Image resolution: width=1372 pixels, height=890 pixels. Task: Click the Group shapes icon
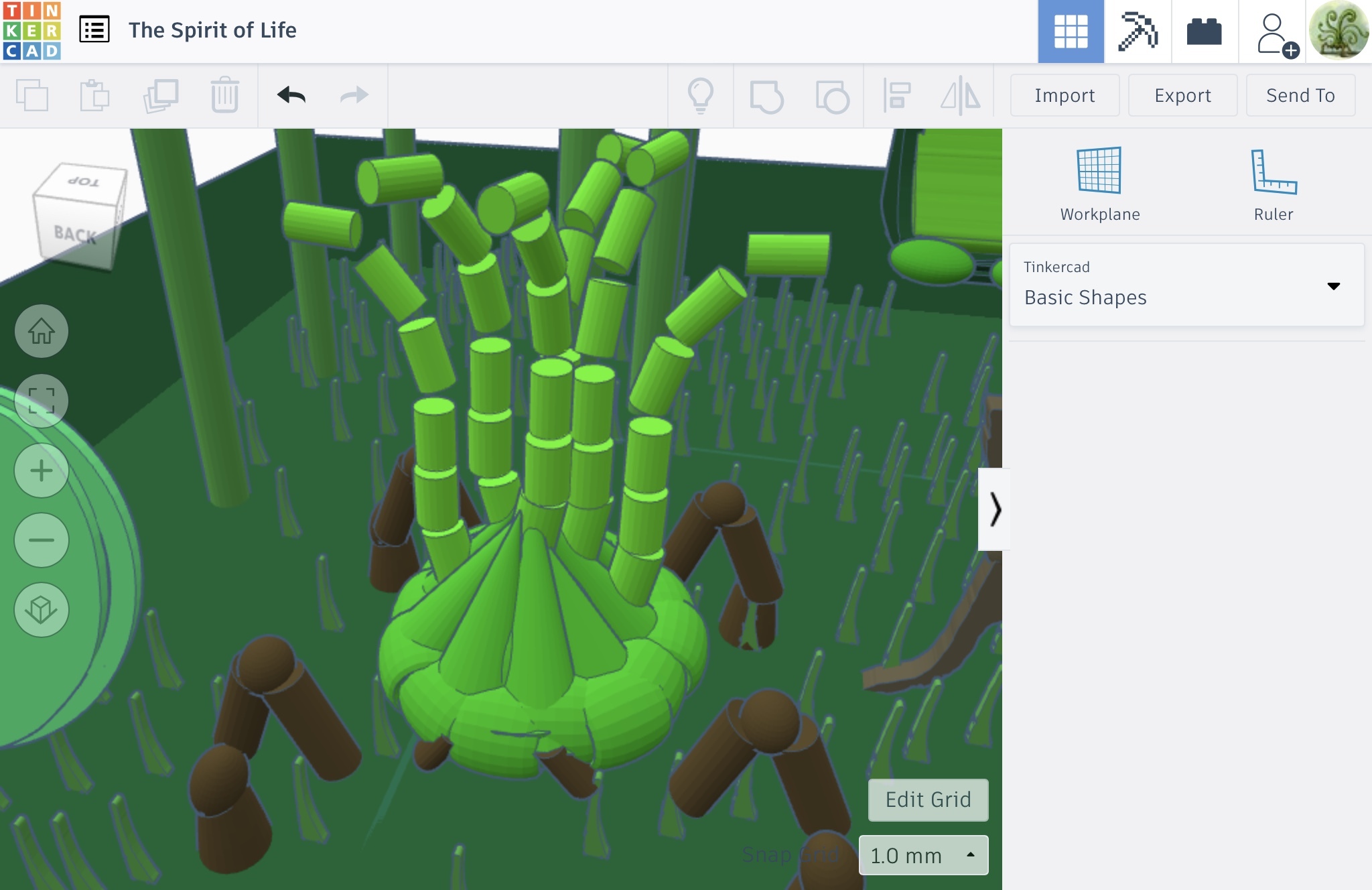click(x=766, y=96)
